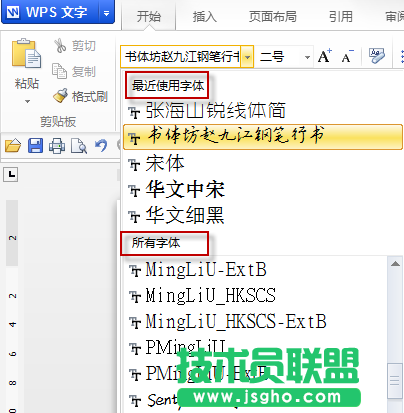Image resolution: width=404 pixels, height=413 pixels.
Task: Undo the last action with arrow icon
Action: tap(101, 146)
